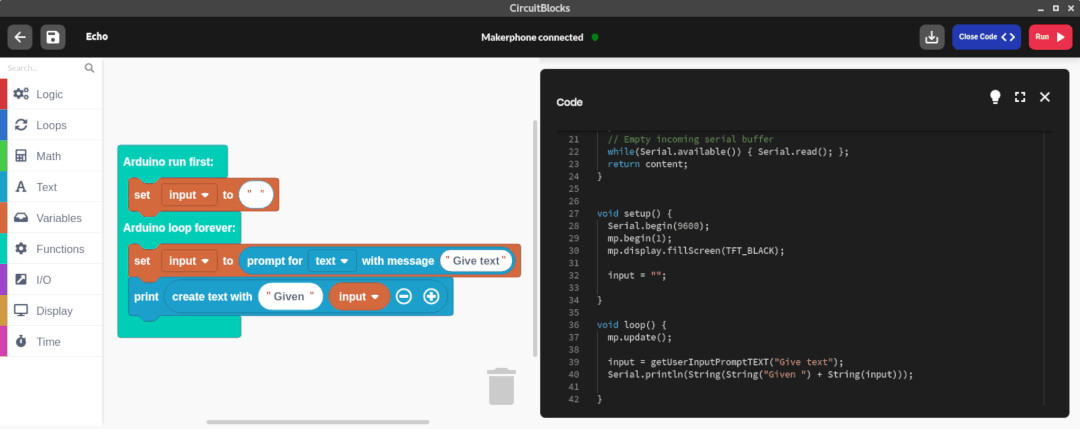Viewport: 1080px width, 429px height.
Task: Click "Makerphone connected" status text
Action: [x=532, y=37]
